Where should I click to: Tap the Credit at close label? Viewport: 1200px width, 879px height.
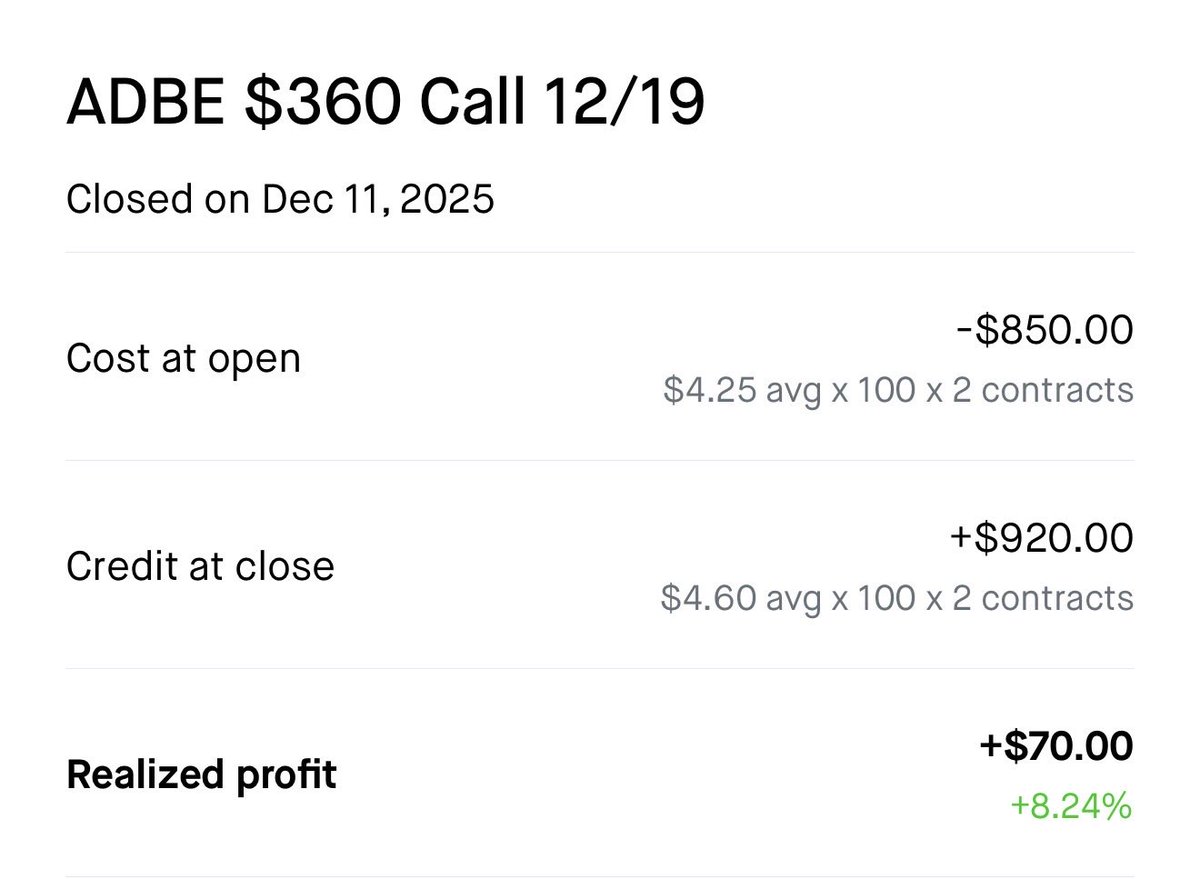pos(200,566)
